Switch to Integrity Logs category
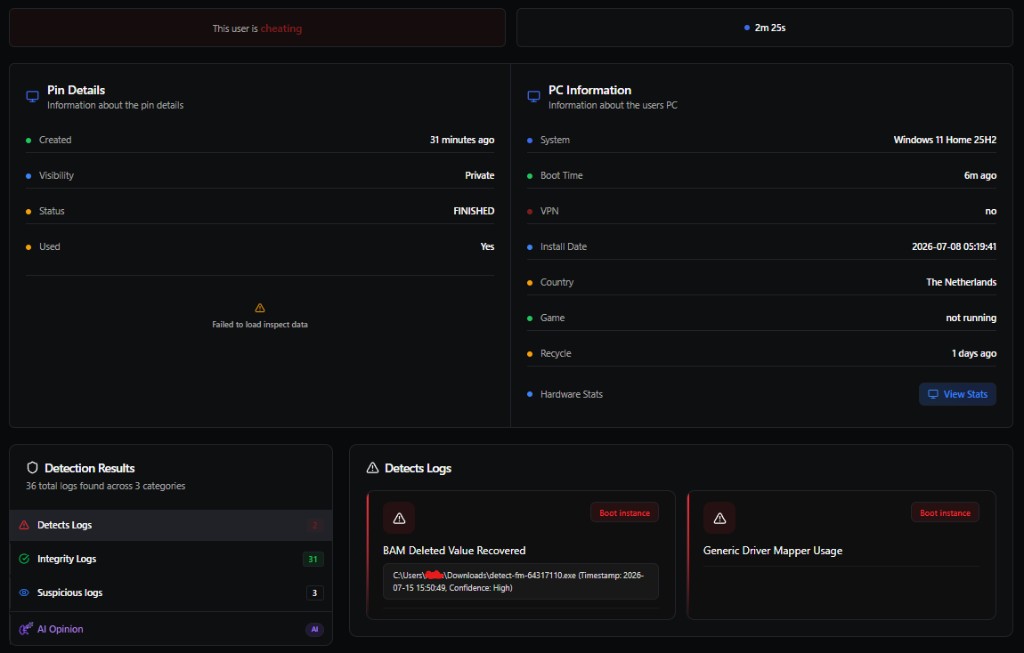This screenshot has width=1024, height=653. click(171, 559)
